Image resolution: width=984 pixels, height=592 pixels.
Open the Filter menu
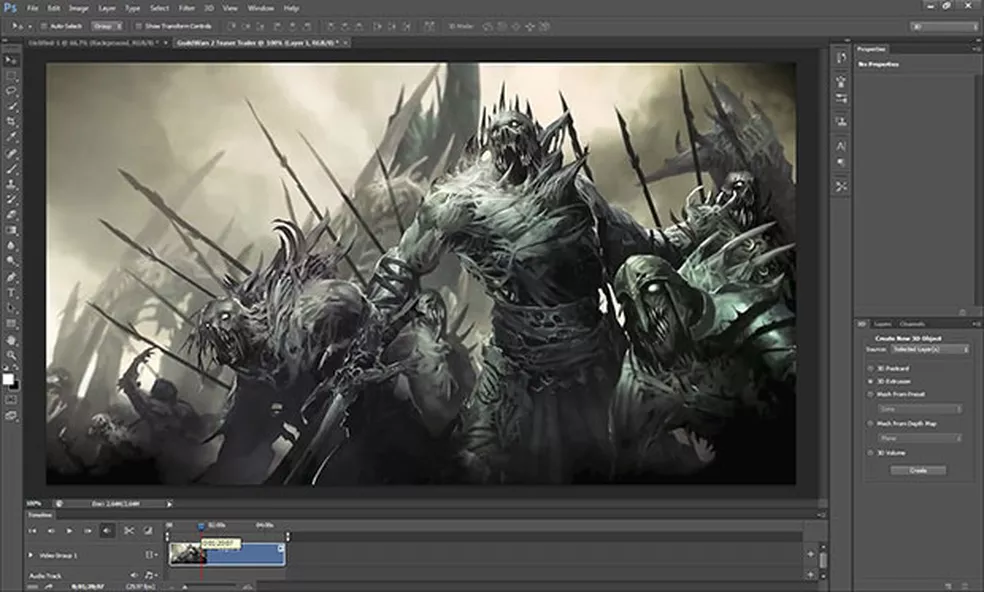coord(186,7)
